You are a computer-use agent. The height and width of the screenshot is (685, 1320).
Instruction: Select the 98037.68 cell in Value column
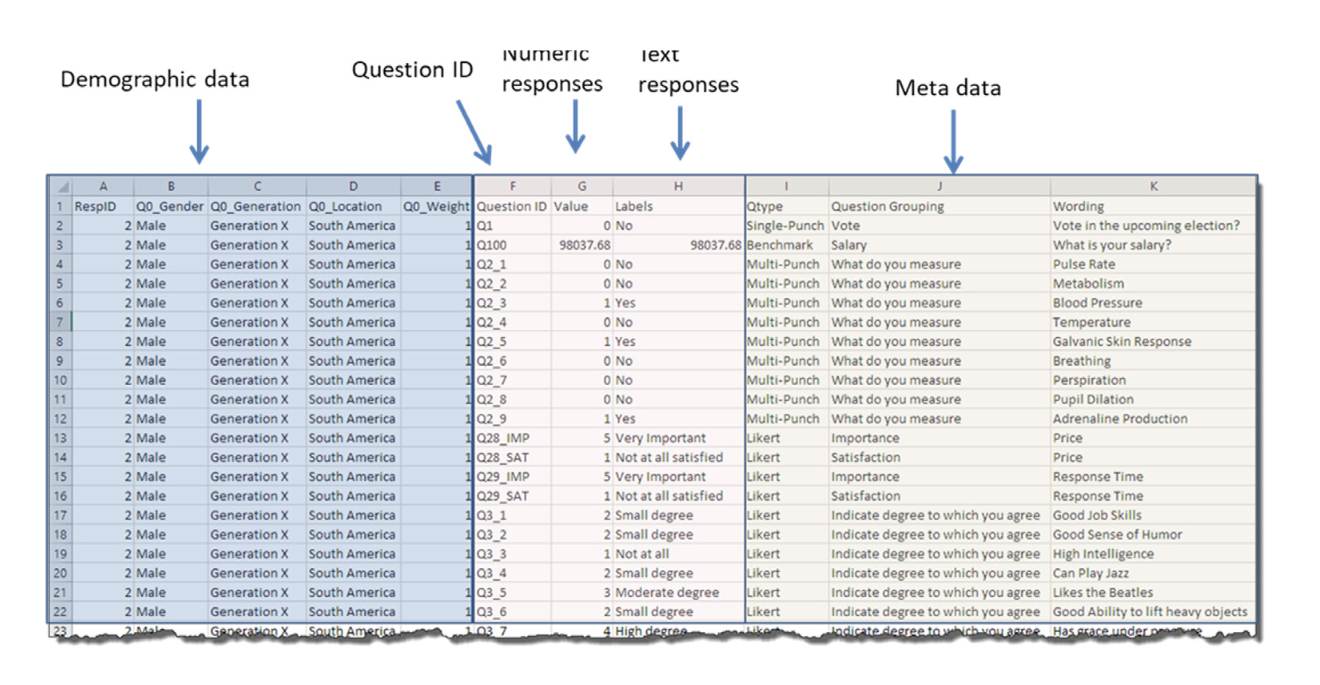(582, 245)
